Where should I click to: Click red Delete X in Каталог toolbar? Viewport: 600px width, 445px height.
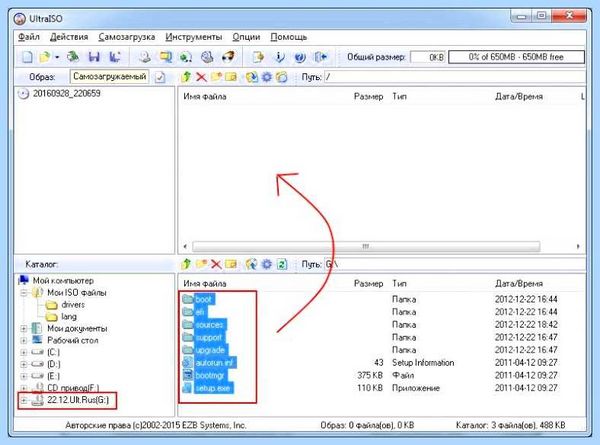[x=216, y=264]
